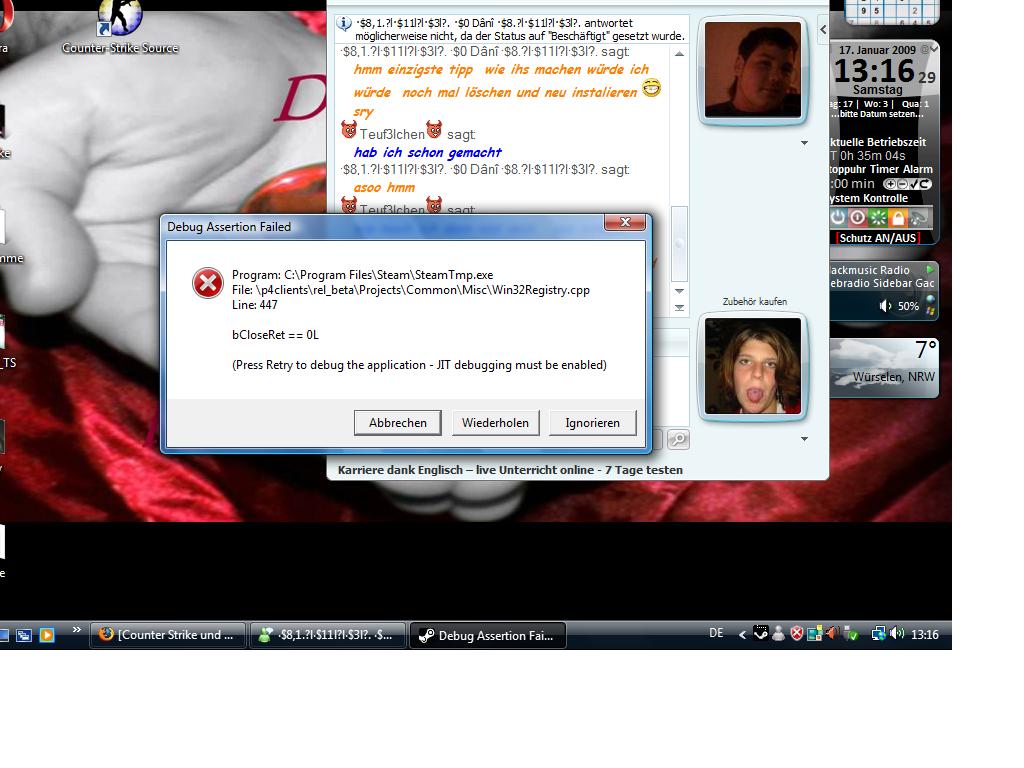Click the chat message 'asoo hmm'
Viewport: 1024px width, 768px height.
tap(384, 187)
